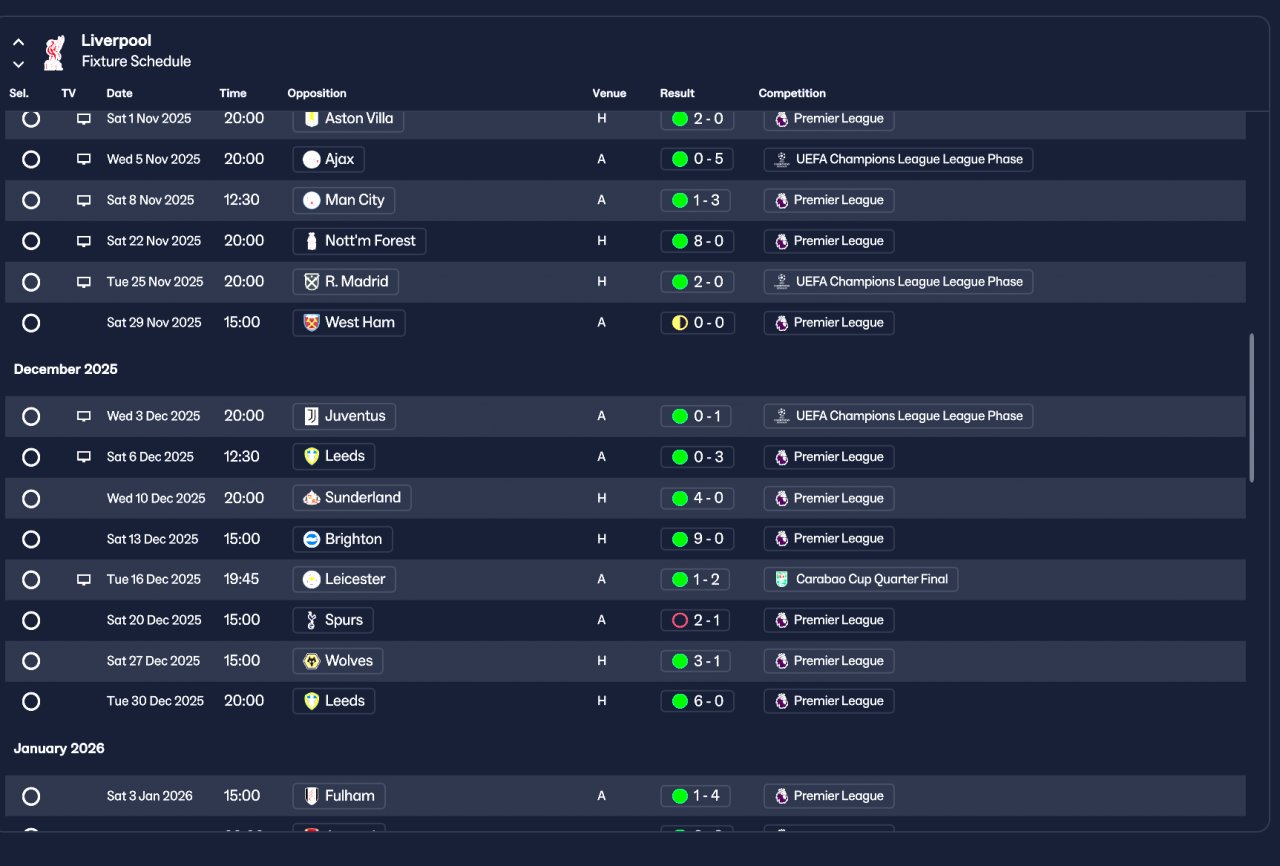
Task: Sort fixtures by the Date column header
Action: coord(119,93)
